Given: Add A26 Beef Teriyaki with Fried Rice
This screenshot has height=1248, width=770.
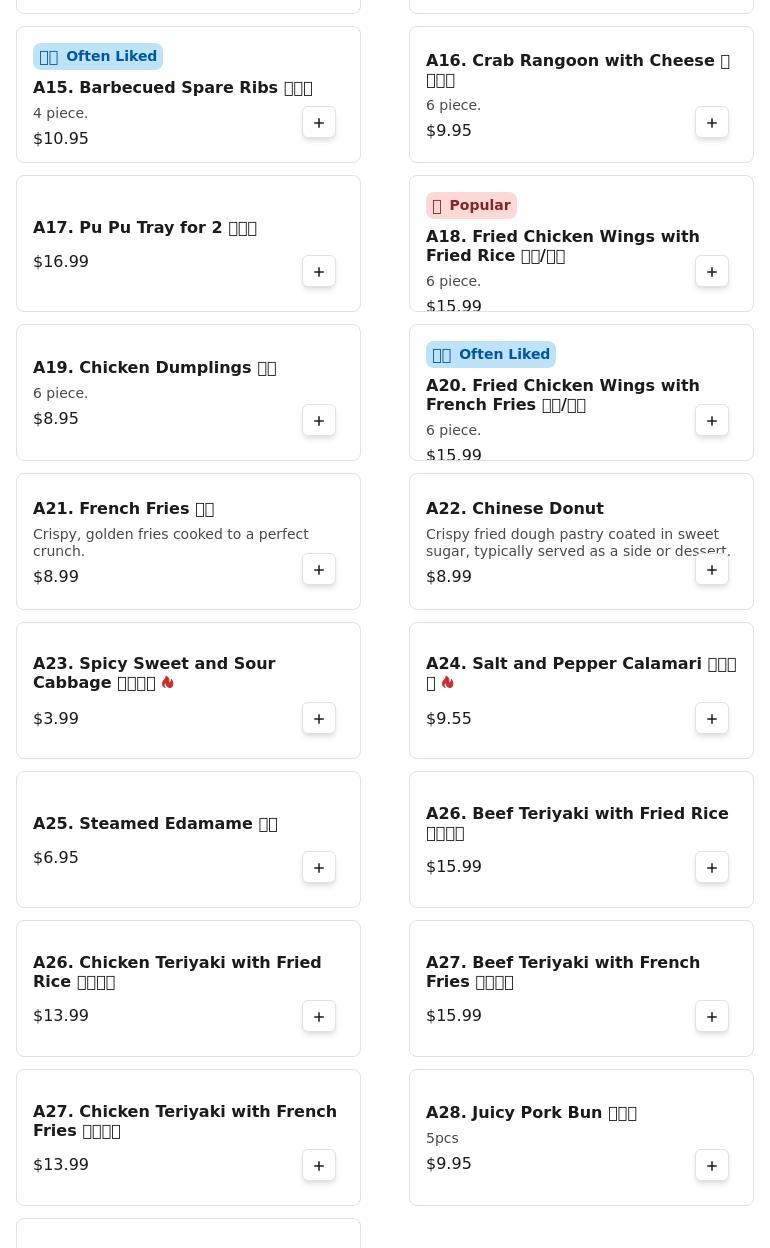Looking at the screenshot, I should click(712, 868).
